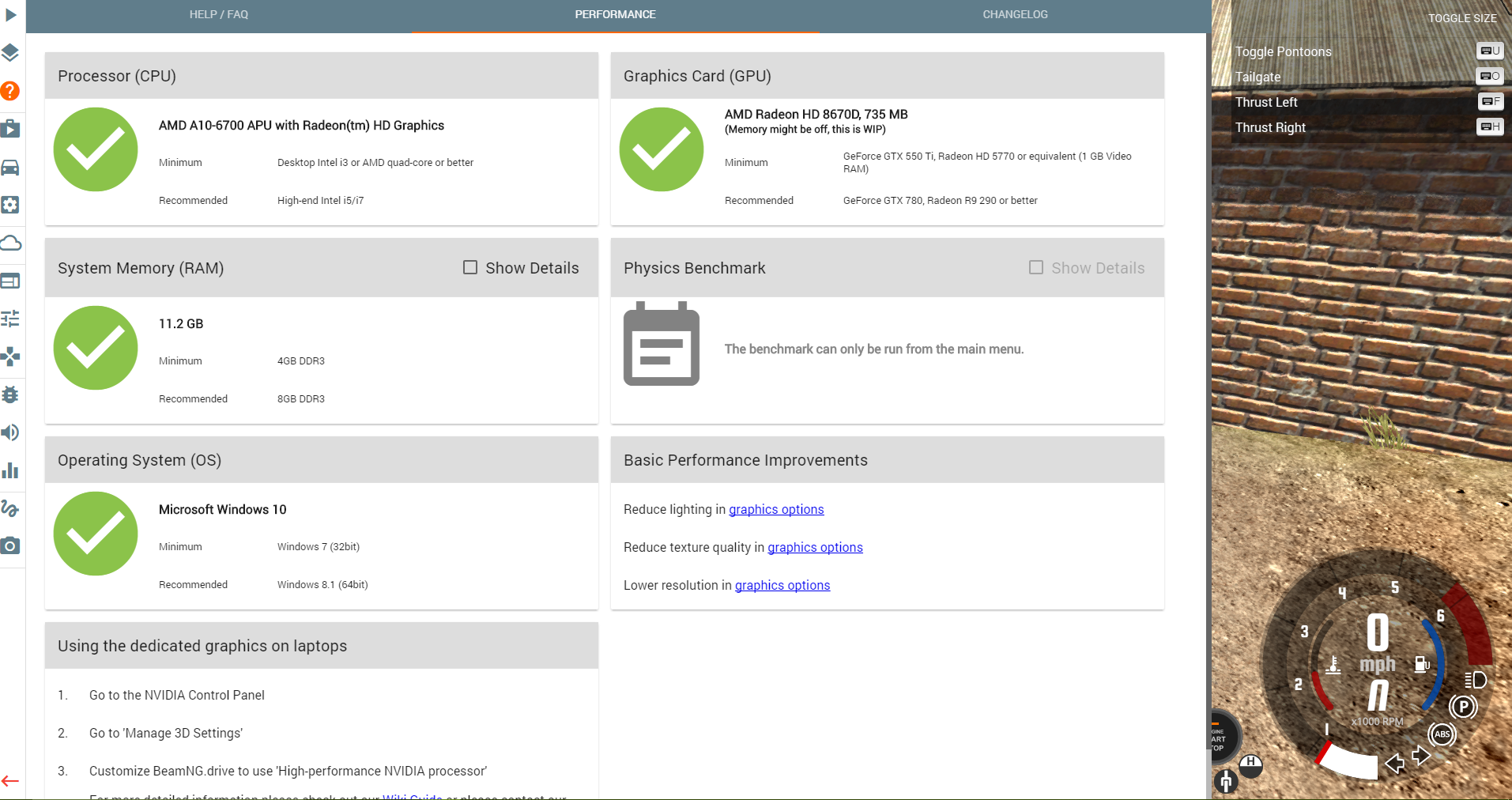The image size is (1512, 800).
Task: Click the tachometer speed readout '0 mph'
Action: point(1378,644)
